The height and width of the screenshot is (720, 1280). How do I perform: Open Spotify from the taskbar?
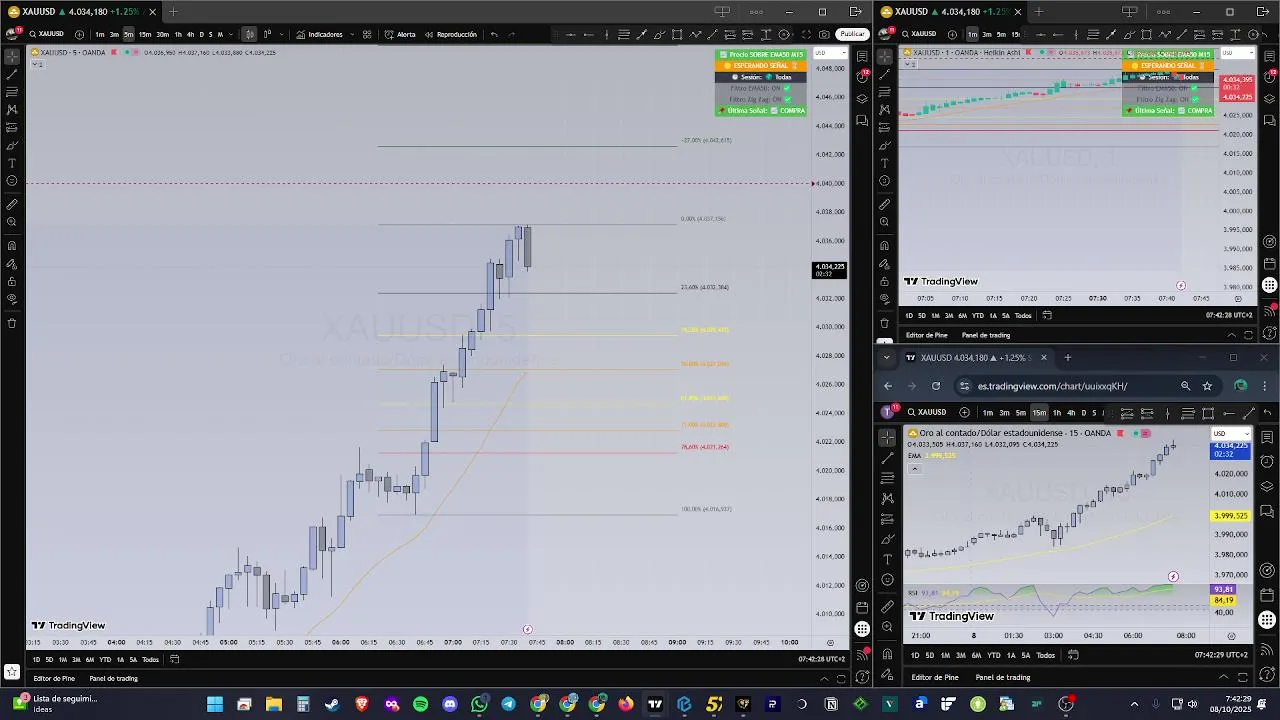coord(421,704)
